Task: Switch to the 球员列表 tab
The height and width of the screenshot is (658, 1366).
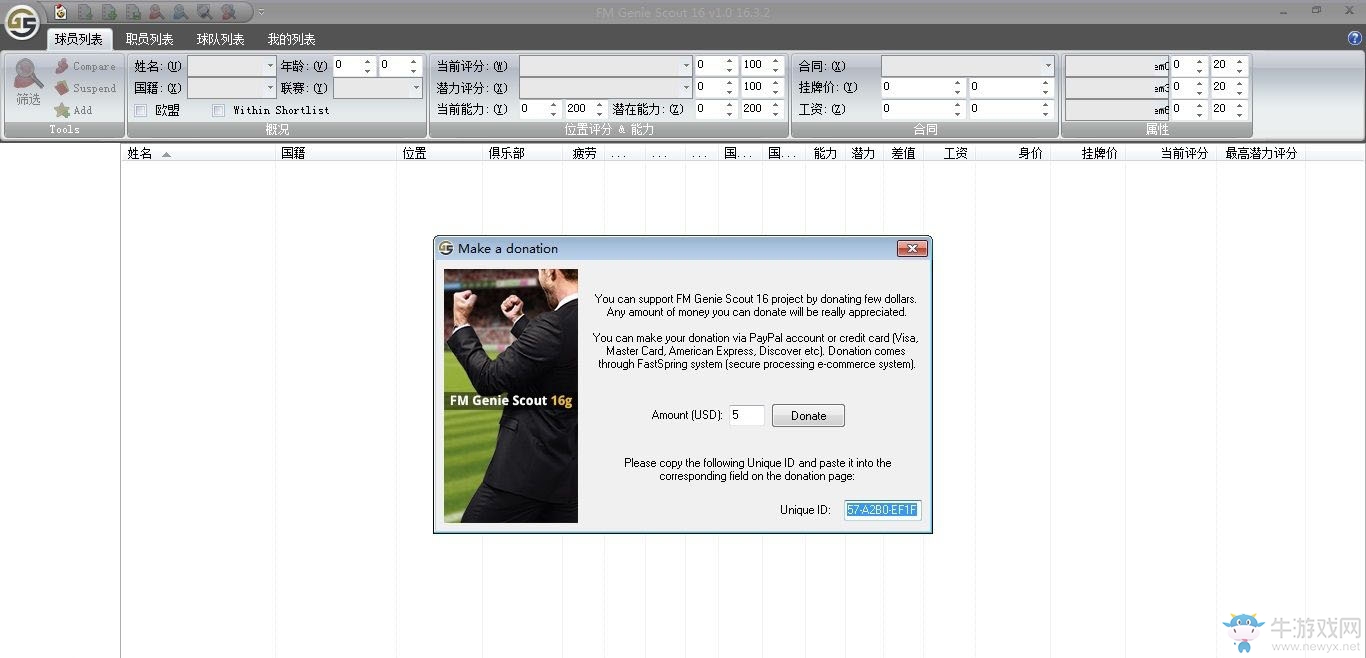Action: pyautogui.click(x=79, y=39)
